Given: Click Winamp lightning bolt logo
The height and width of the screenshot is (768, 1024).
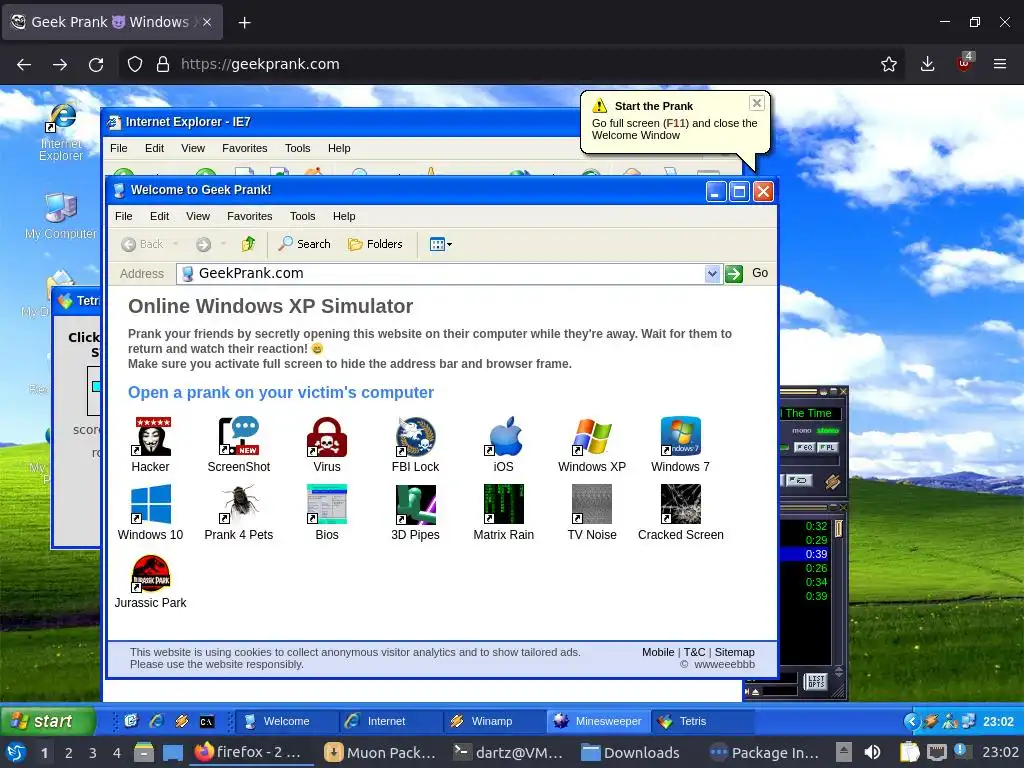Looking at the screenshot, I should (832, 482).
